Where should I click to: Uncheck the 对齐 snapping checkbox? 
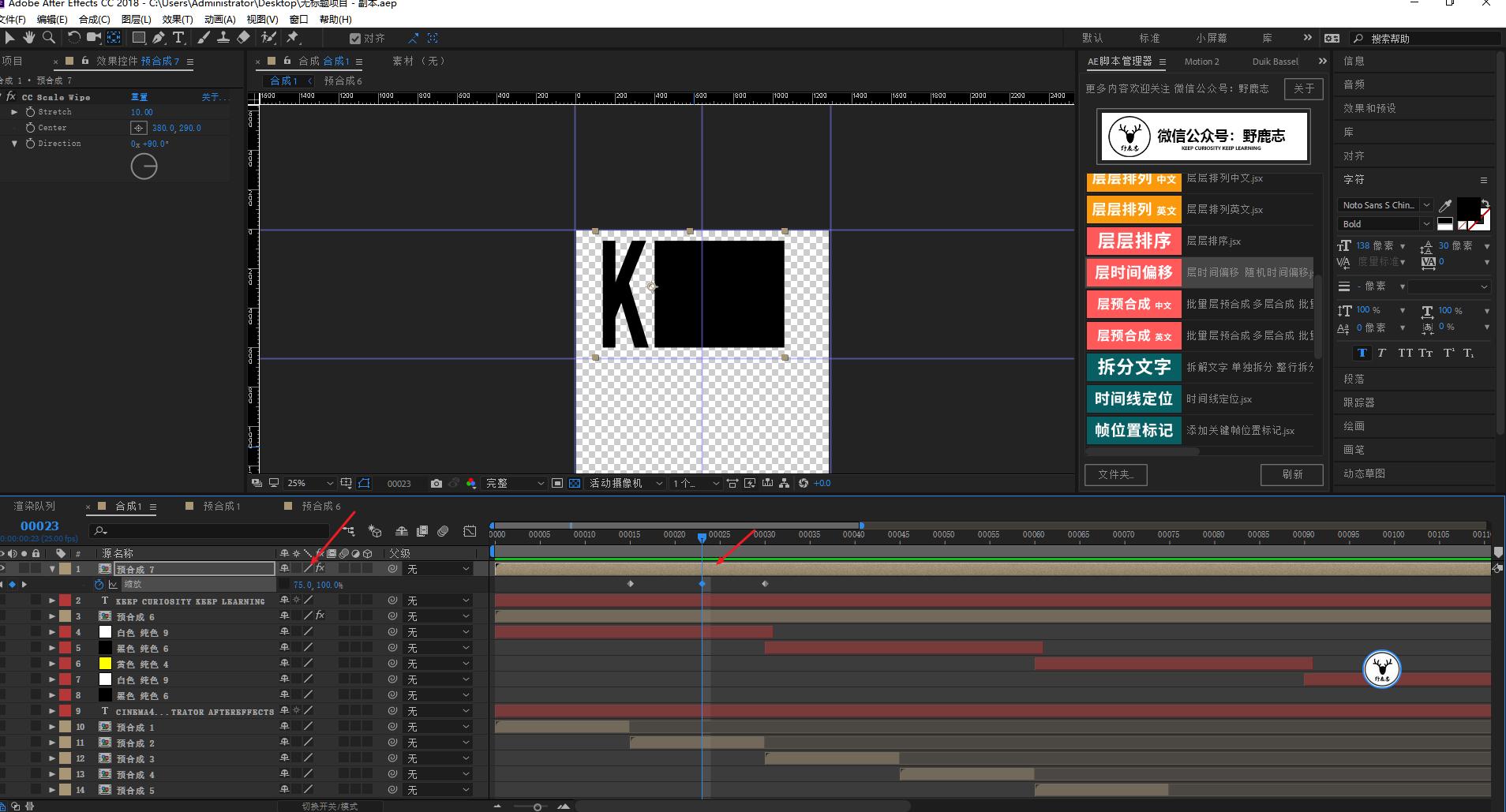[x=355, y=39]
